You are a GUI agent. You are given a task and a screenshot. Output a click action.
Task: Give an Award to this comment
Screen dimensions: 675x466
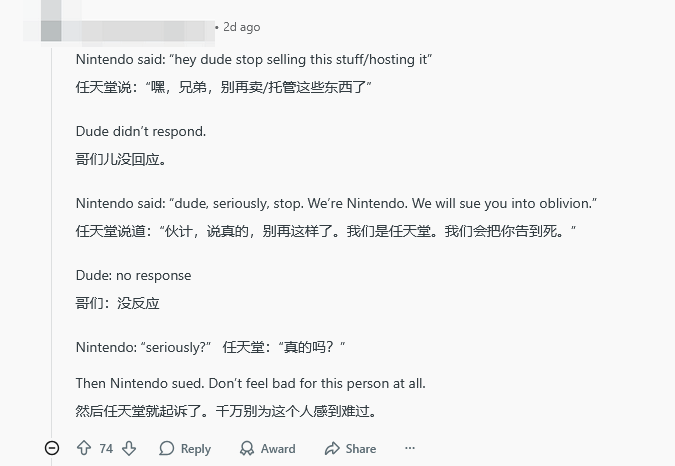pyautogui.click(x=267, y=449)
